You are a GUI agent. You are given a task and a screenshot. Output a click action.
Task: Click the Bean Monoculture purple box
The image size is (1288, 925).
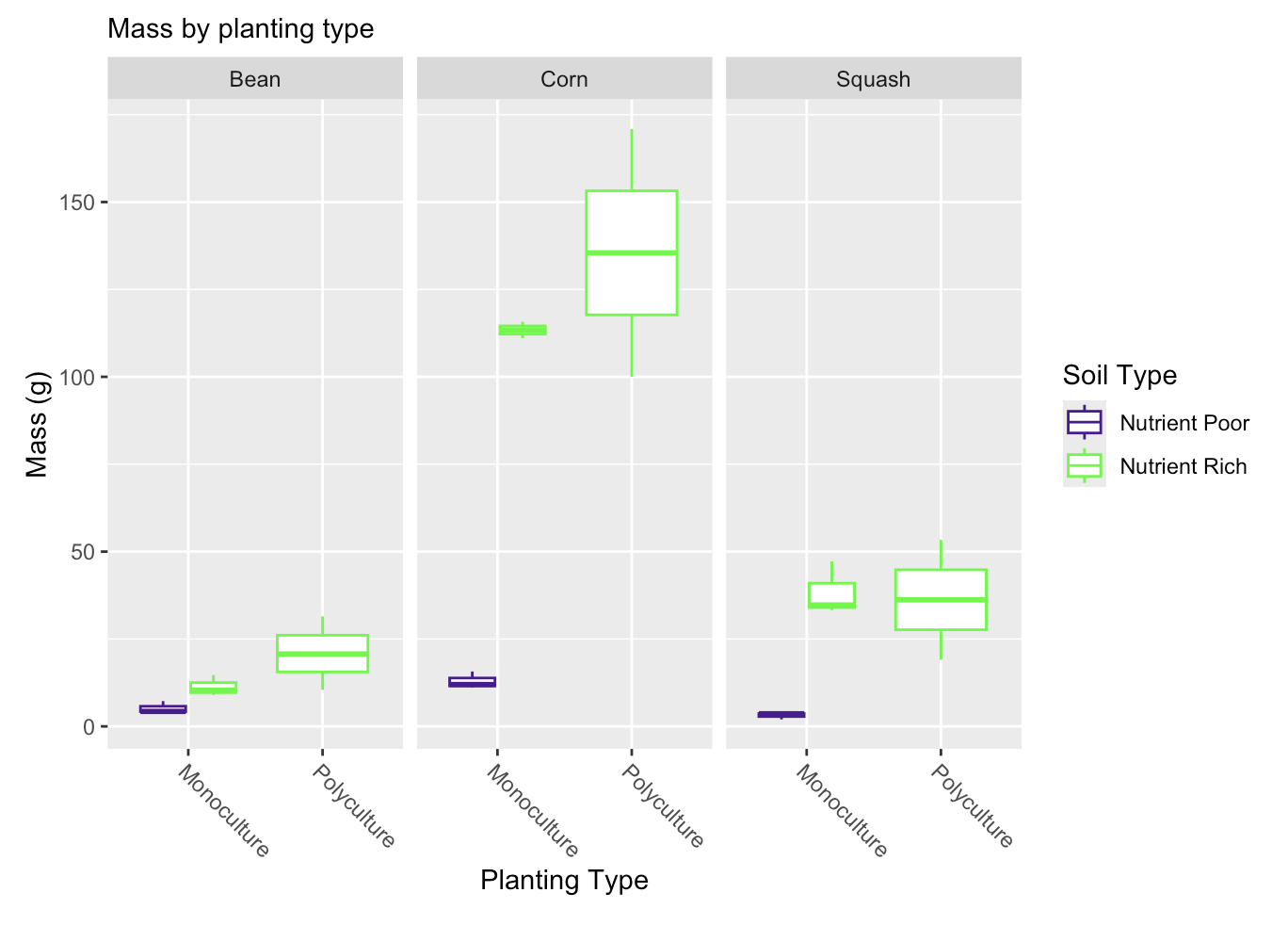click(x=163, y=708)
